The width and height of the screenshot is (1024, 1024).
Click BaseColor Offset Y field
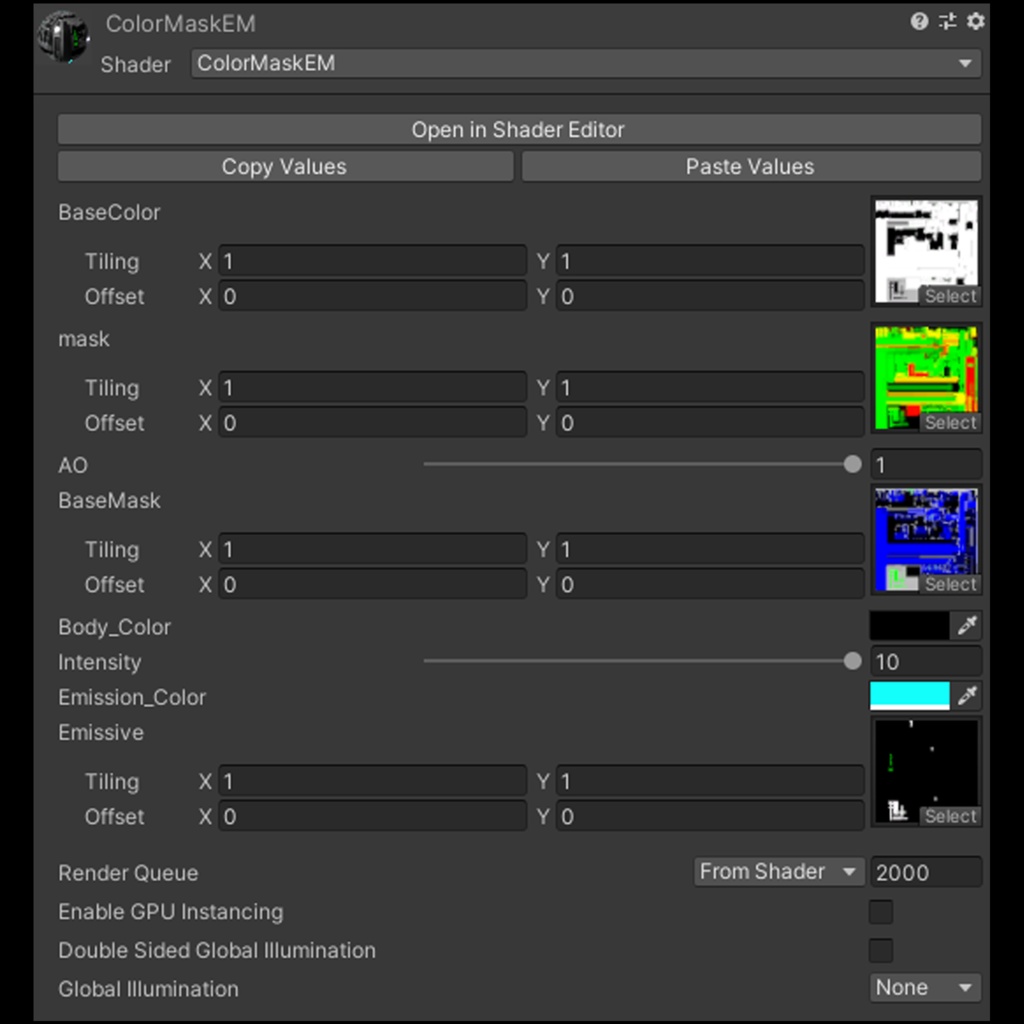(710, 296)
